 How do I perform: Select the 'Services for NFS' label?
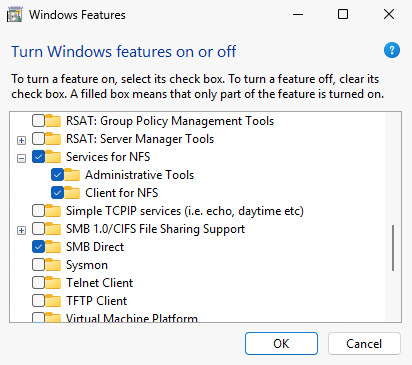[108, 157]
